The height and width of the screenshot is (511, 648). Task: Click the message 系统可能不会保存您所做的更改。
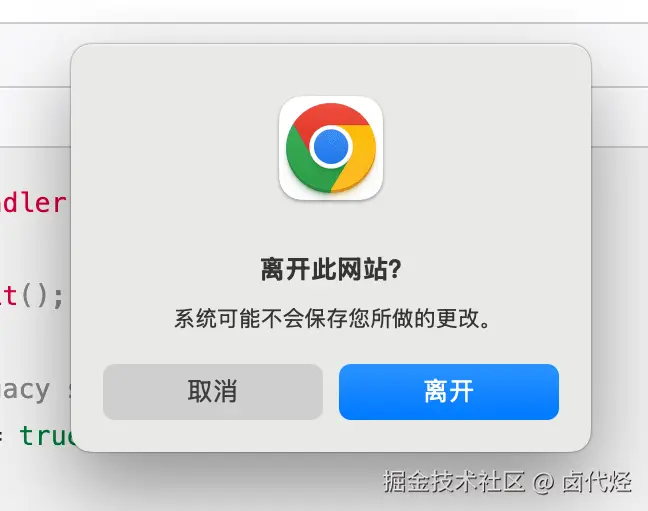[x=332, y=318]
